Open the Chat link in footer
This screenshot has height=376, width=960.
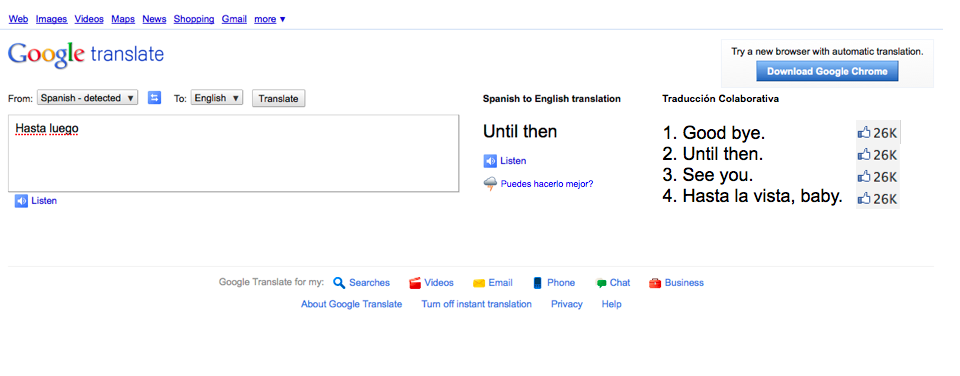[x=620, y=283]
